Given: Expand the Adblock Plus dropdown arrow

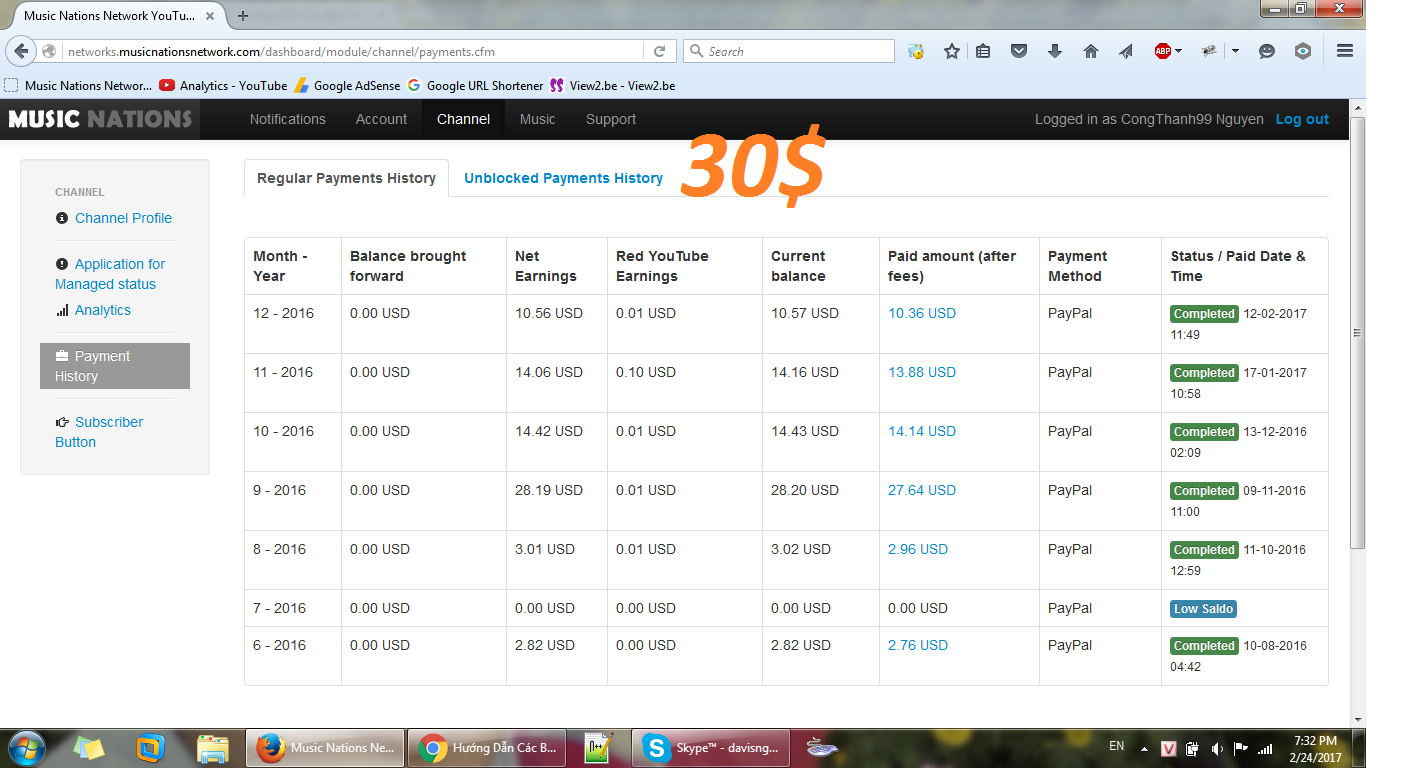Looking at the screenshot, I should coord(1179,51).
